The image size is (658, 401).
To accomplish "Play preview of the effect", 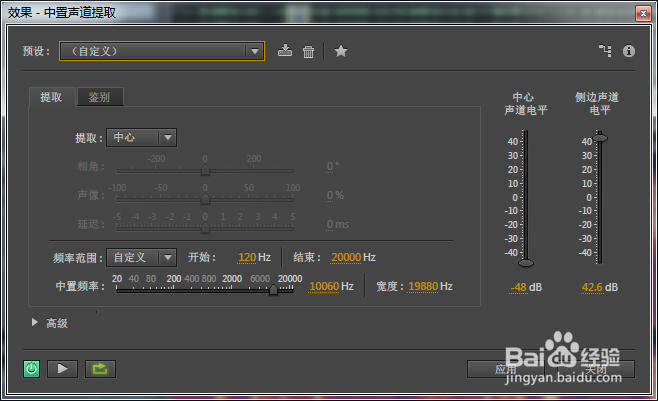I will (x=62, y=369).
